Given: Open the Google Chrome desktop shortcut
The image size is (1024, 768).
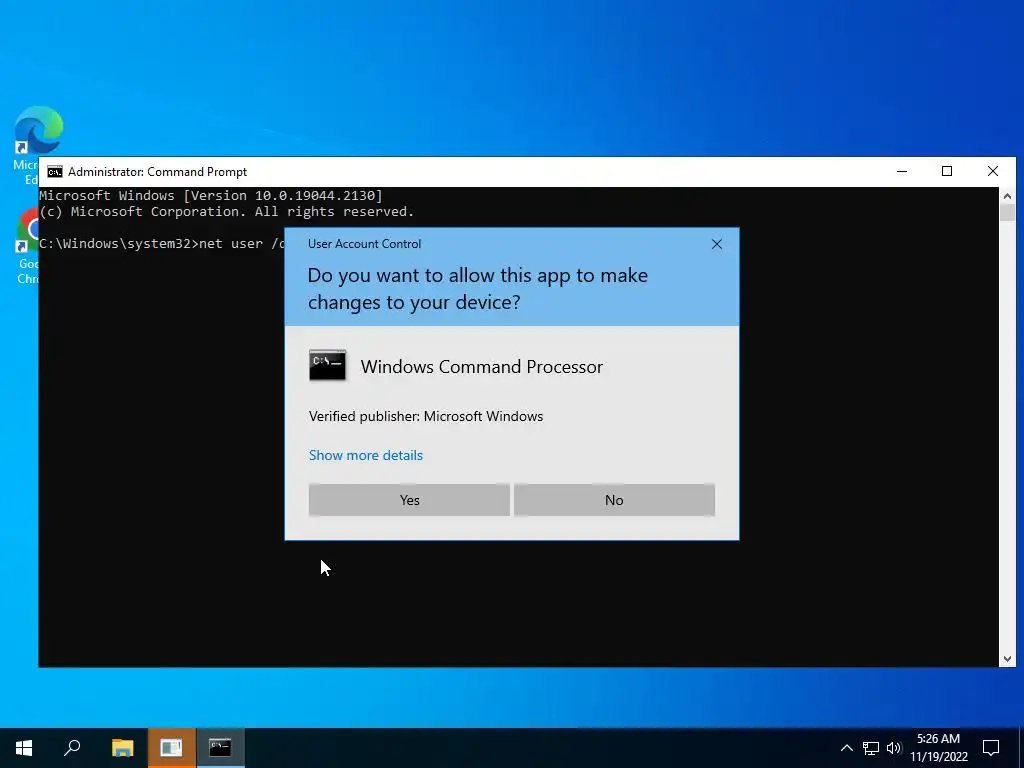Looking at the screenshot, I should [x=28, y=246].
